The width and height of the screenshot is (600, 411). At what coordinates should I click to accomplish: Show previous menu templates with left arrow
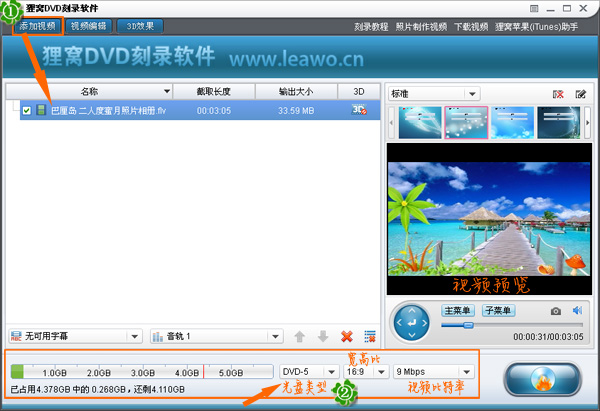point(391,122)
